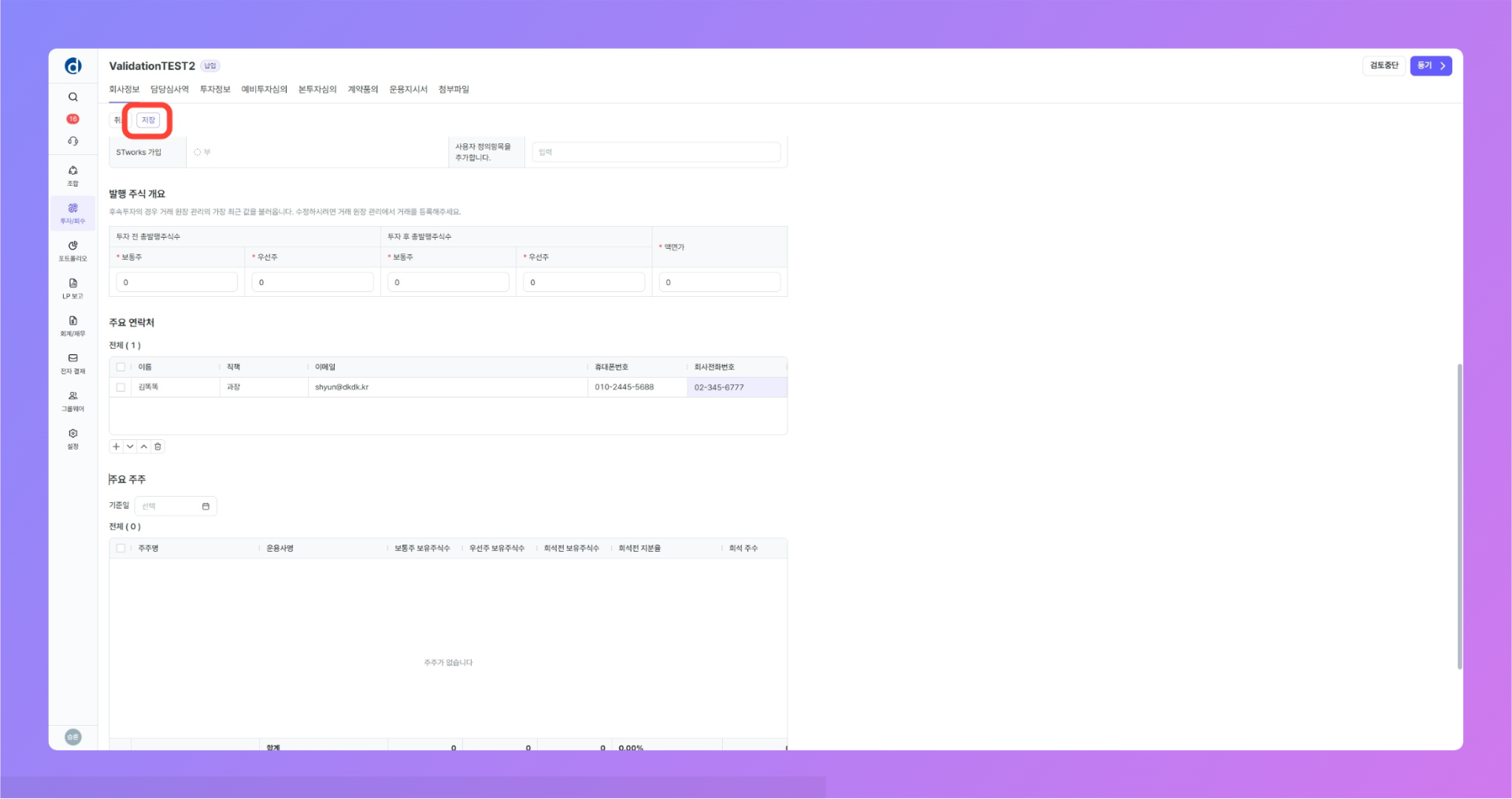1512x799 pixels.
Task: Toggle select-all checkbox in 주주명 header
Action: click(x=120, y=549)
